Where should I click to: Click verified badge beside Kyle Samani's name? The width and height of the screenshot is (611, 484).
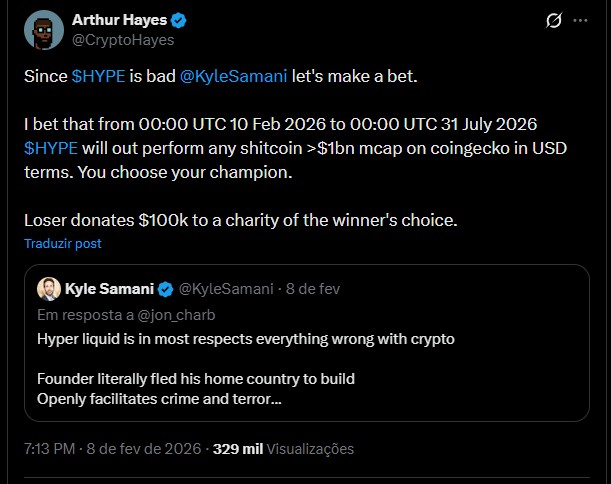[165, 289]
